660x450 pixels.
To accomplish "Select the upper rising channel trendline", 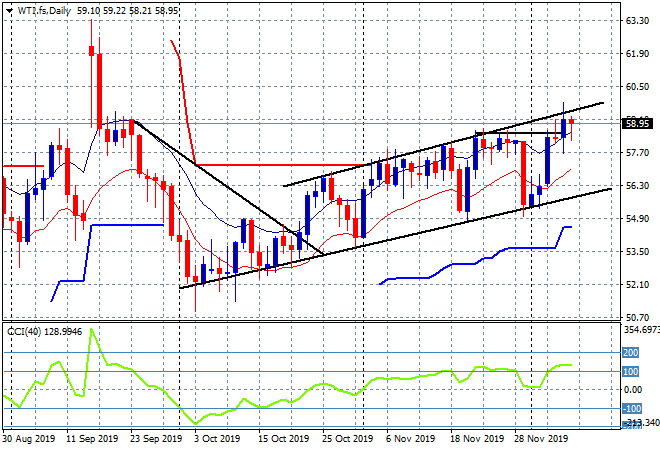I will pos(444,144).
